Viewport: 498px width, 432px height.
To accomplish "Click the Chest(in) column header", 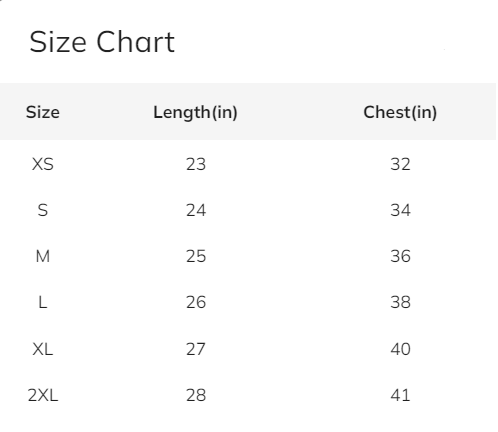I will pyautogui.click(x=400, y=112).
